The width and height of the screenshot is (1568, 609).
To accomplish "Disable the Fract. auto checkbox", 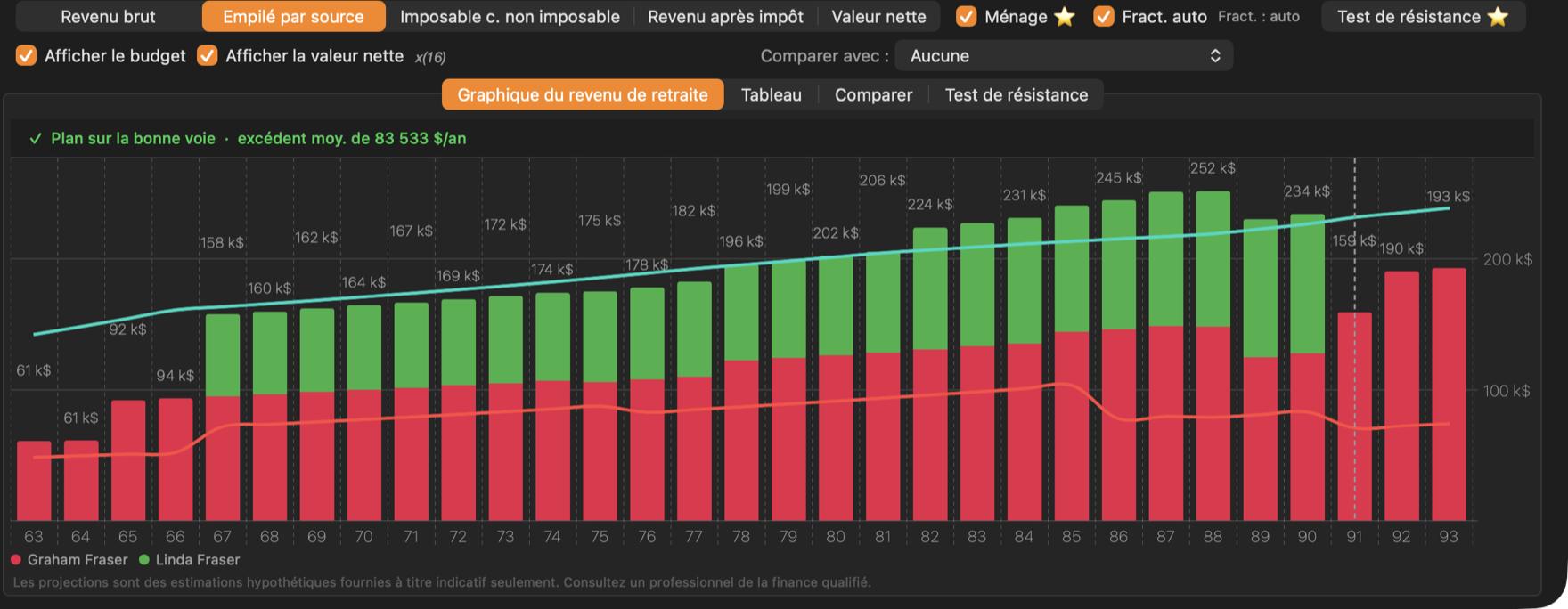I will [x=1103, y=16].
